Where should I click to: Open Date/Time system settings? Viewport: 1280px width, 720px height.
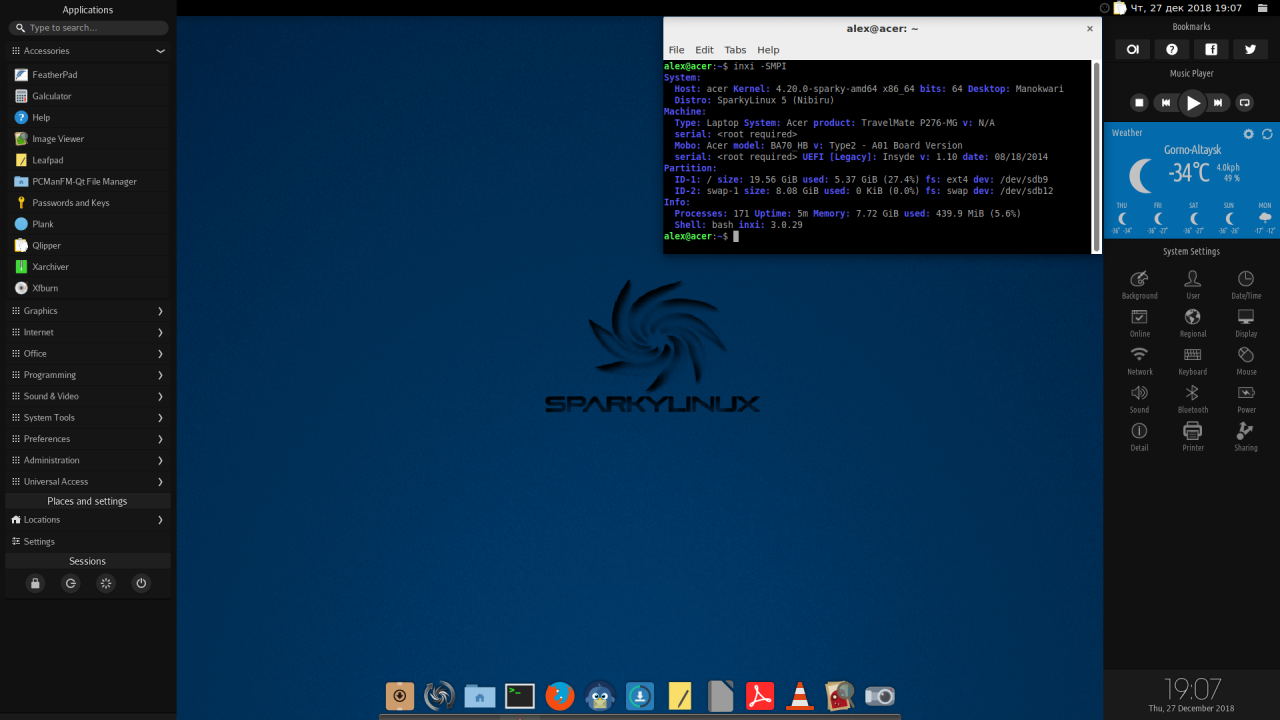[1246, 285]
